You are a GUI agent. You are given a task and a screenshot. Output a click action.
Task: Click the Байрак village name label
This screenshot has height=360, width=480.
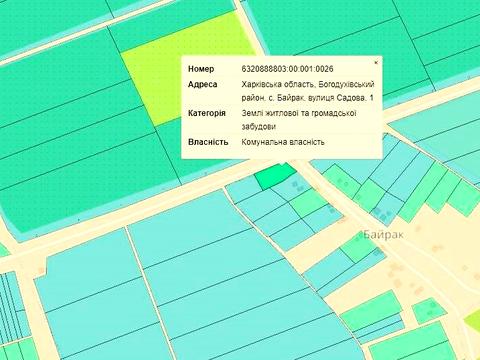pyautogui.click(x=383, y=235)
